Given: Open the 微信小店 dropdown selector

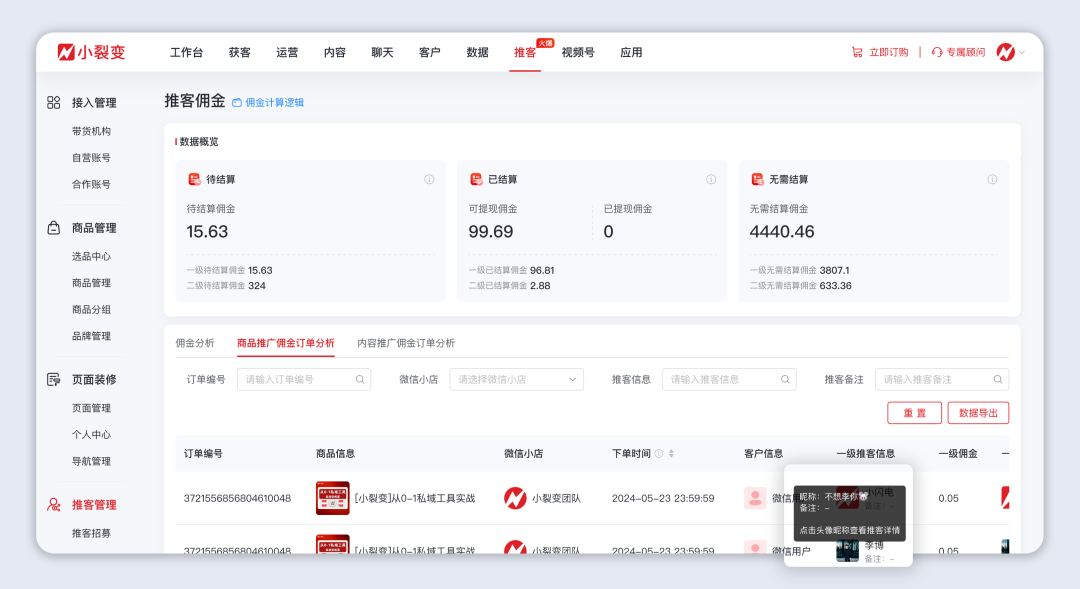Looking at the screenshot, I should pos(516,379).
